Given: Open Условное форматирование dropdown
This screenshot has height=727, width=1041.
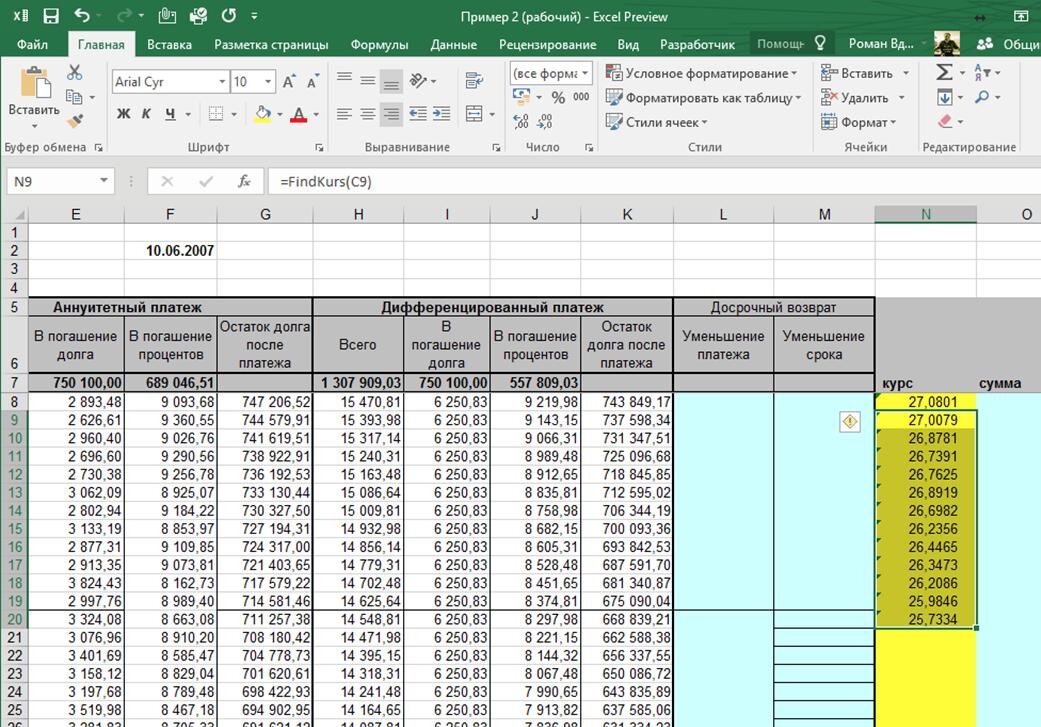Looking at the screenshot, I should (x=700, y=73).
